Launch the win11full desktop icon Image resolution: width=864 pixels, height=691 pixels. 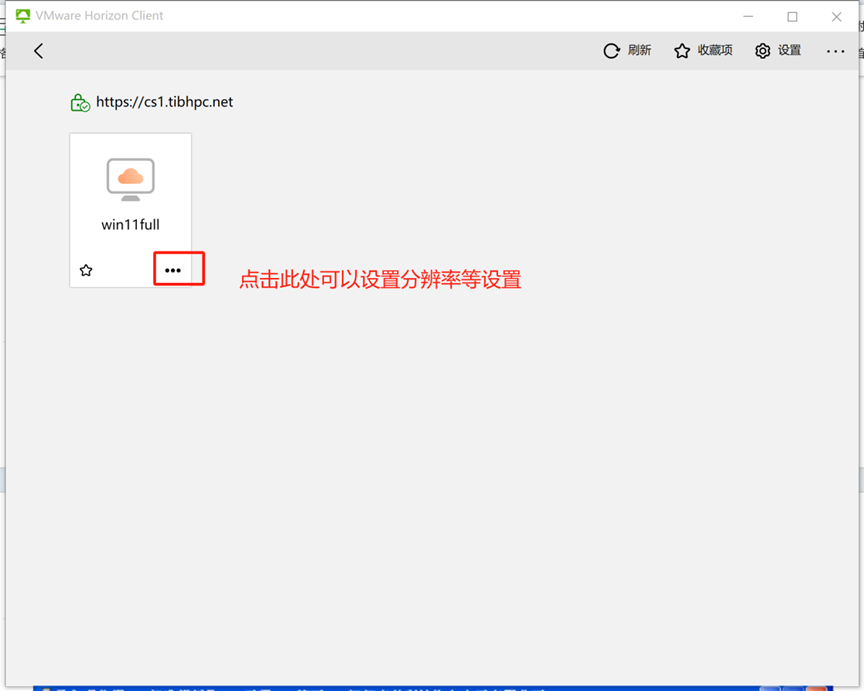point(131,180)
